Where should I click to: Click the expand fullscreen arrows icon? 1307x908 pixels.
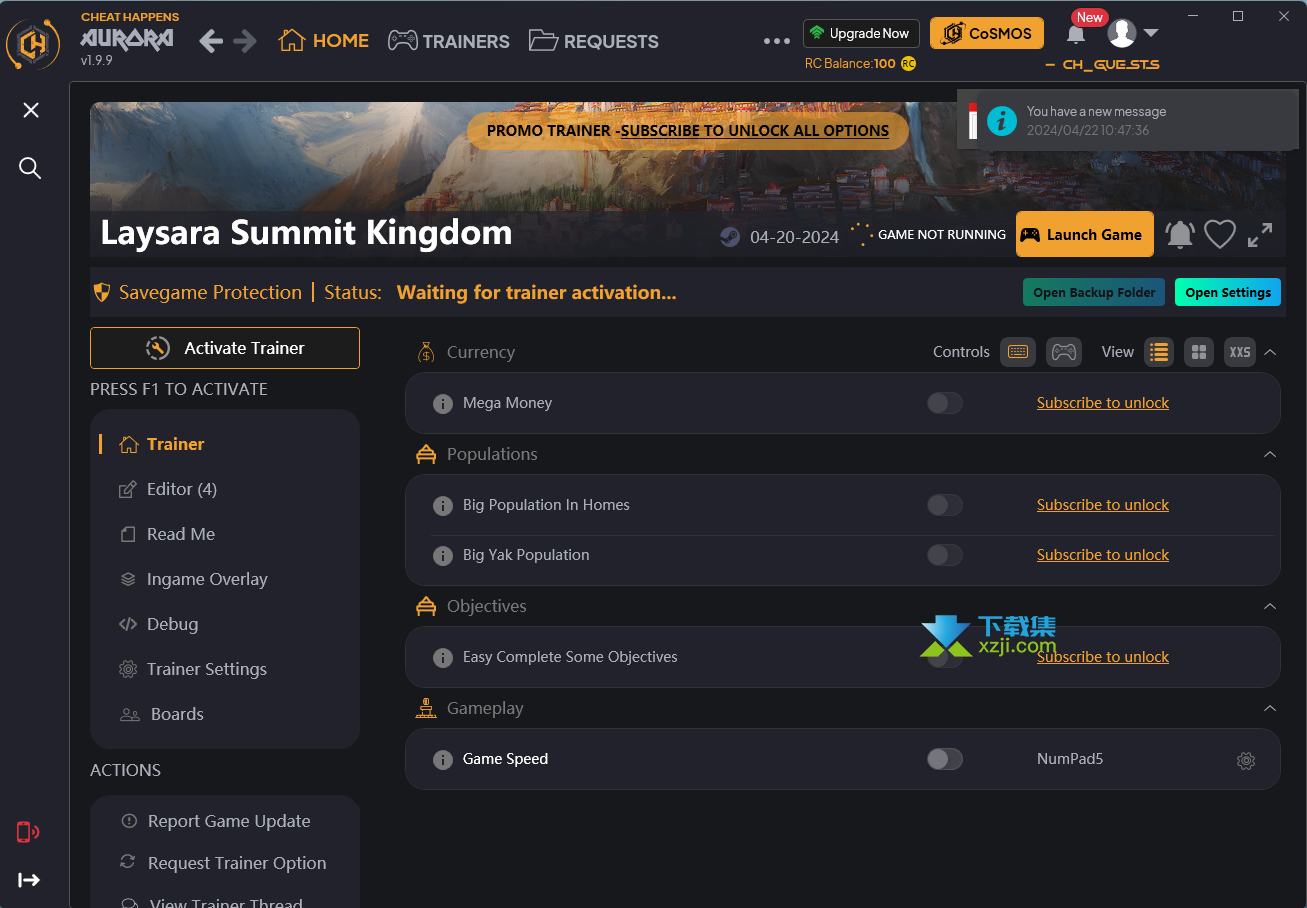(1260, 234)
